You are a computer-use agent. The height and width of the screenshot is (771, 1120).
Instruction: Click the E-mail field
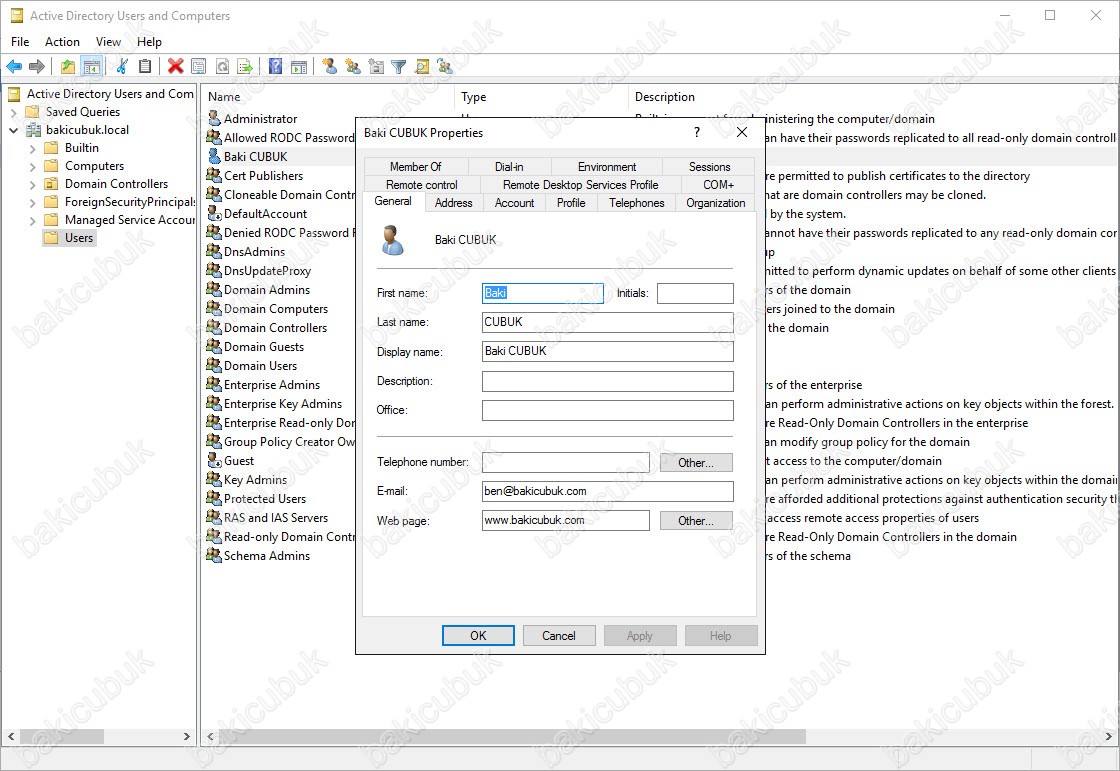608,491
